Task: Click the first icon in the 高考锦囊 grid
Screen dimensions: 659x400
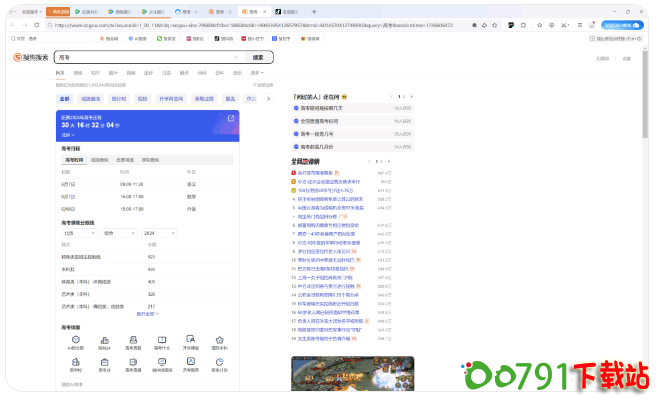Action: (x=76, y=339)
